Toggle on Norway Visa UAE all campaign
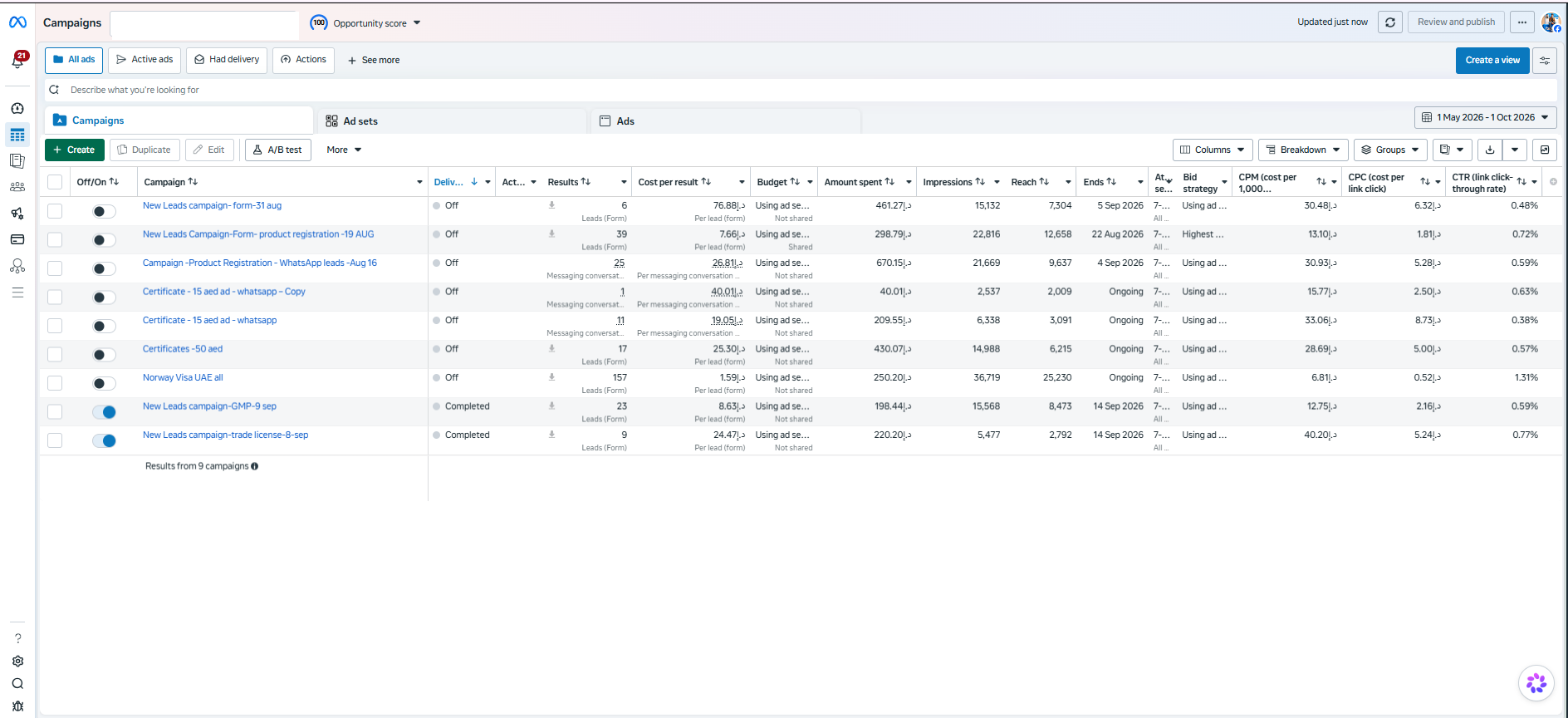The width and height of the screenshot is (1568, 718). 104,384
